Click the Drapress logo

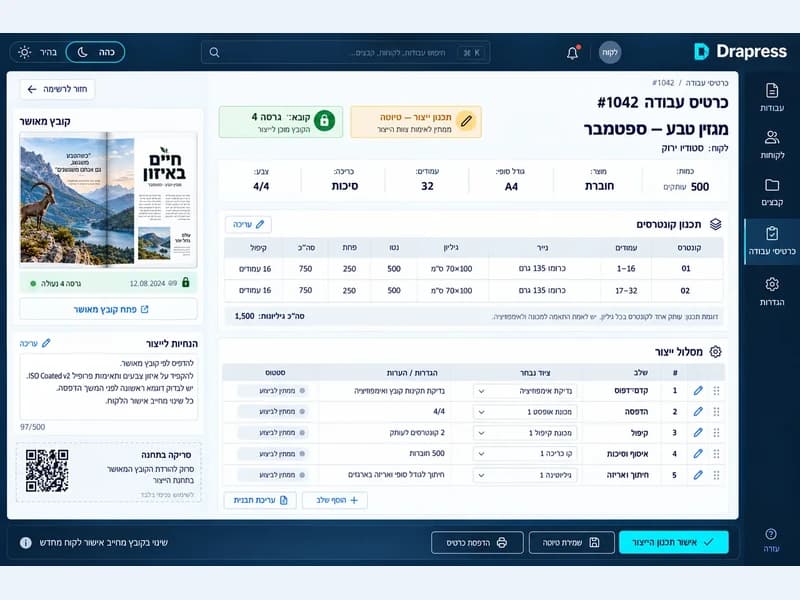740,52
